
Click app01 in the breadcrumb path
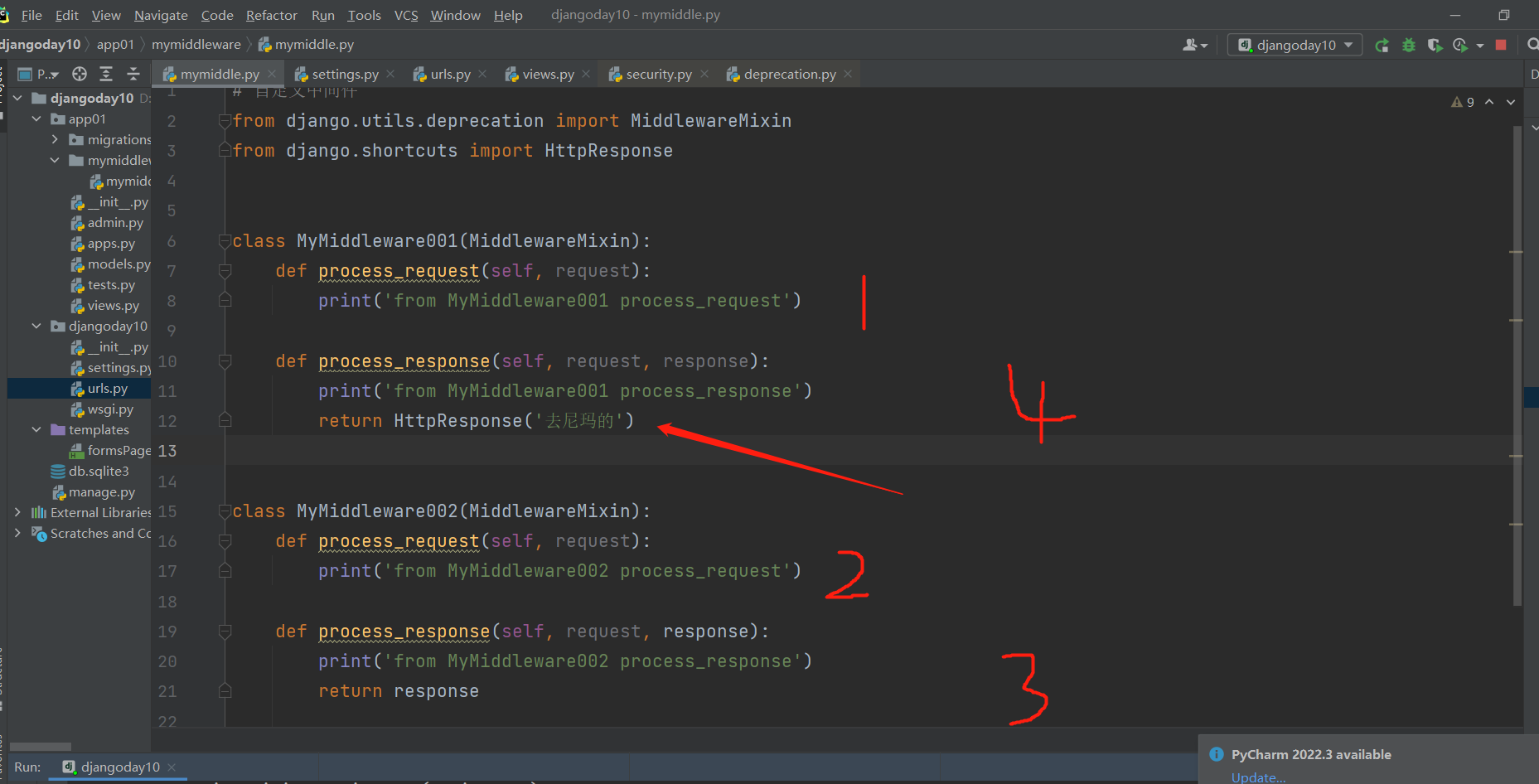click(x=115, y=45)
